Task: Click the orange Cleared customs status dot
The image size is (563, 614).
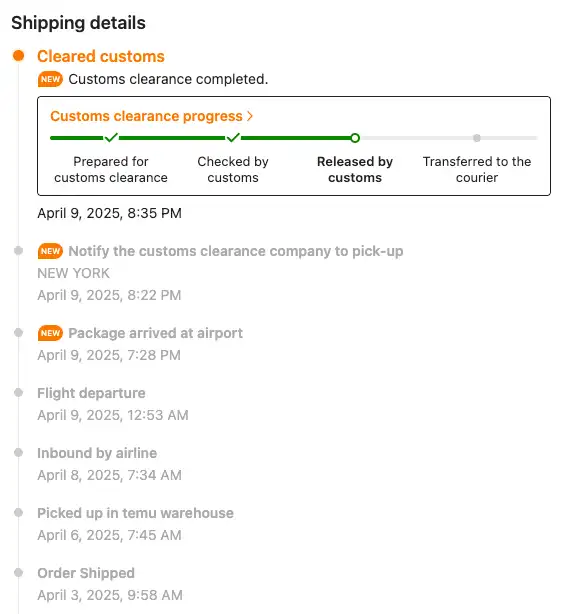Action: [x=18, y=56]
